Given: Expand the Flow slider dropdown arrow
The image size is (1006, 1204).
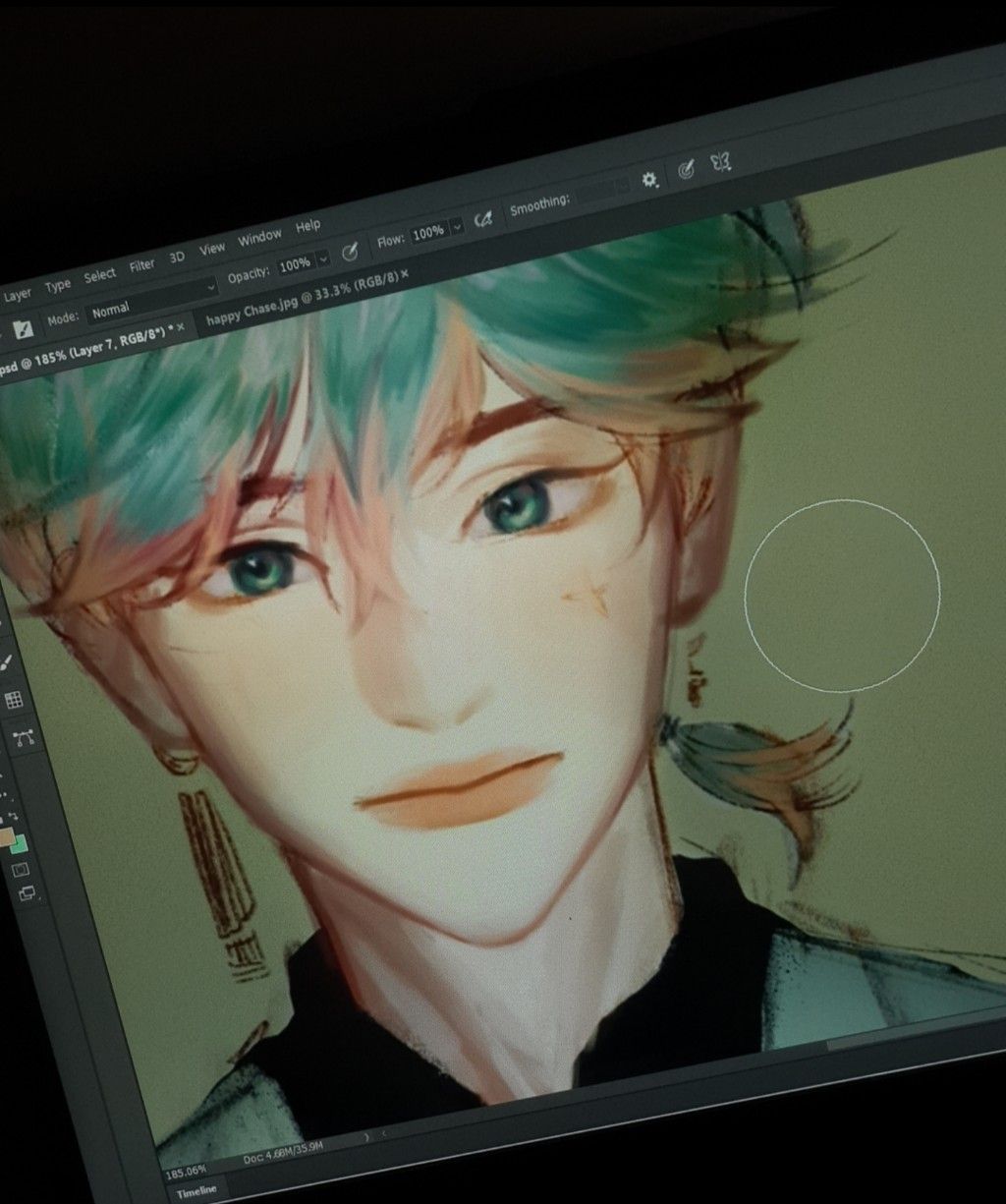Looking at the screenshot, I should pyautogui.click(x=456, y=228).
